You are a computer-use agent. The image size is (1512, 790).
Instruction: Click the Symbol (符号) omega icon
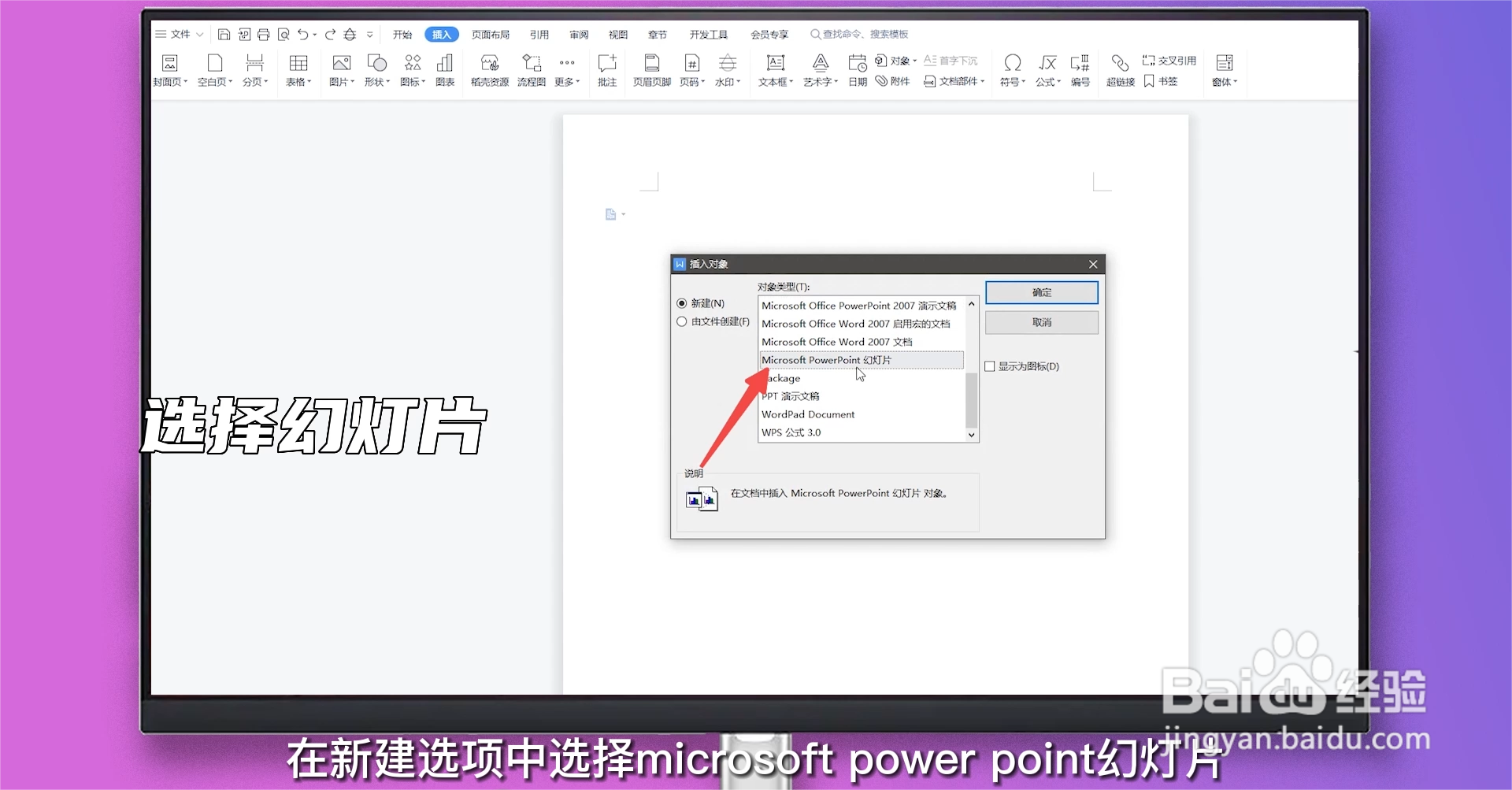pyautogui.click(x=1013, y=63)
